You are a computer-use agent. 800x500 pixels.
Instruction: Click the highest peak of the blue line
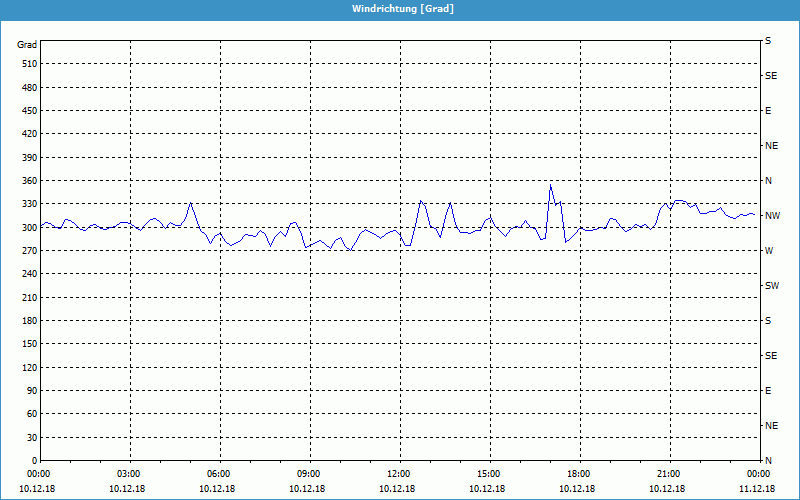(550, 185)
